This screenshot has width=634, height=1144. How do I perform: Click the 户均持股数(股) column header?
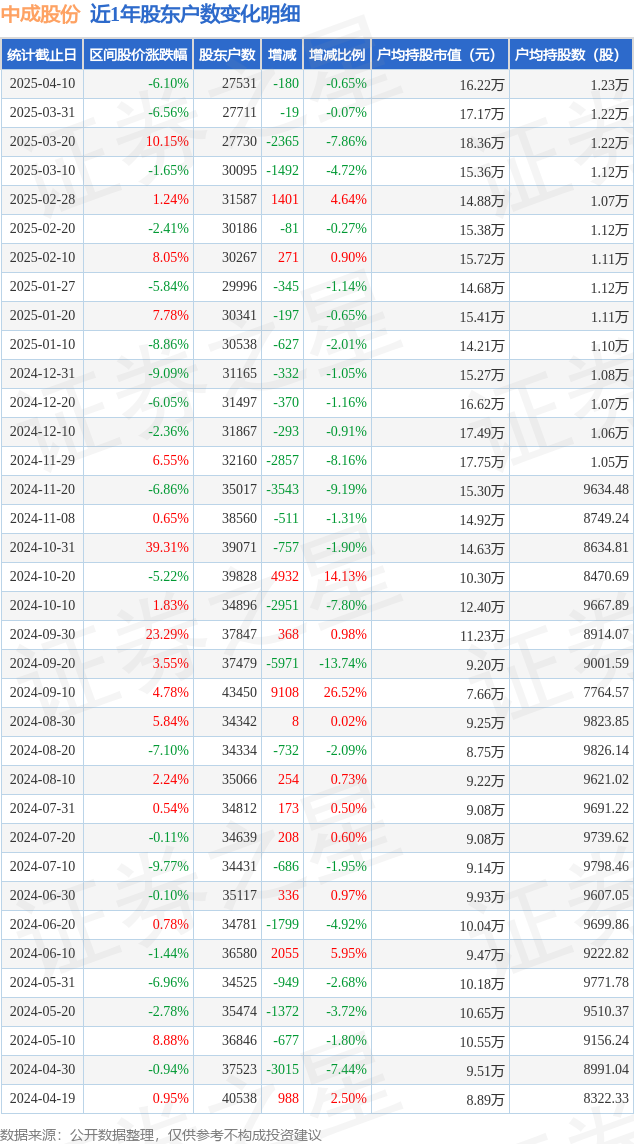571,54
